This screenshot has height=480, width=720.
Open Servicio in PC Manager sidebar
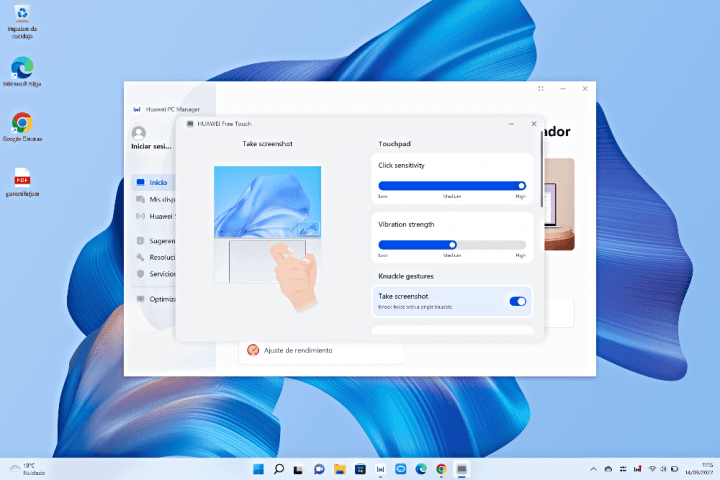[155, 274]
